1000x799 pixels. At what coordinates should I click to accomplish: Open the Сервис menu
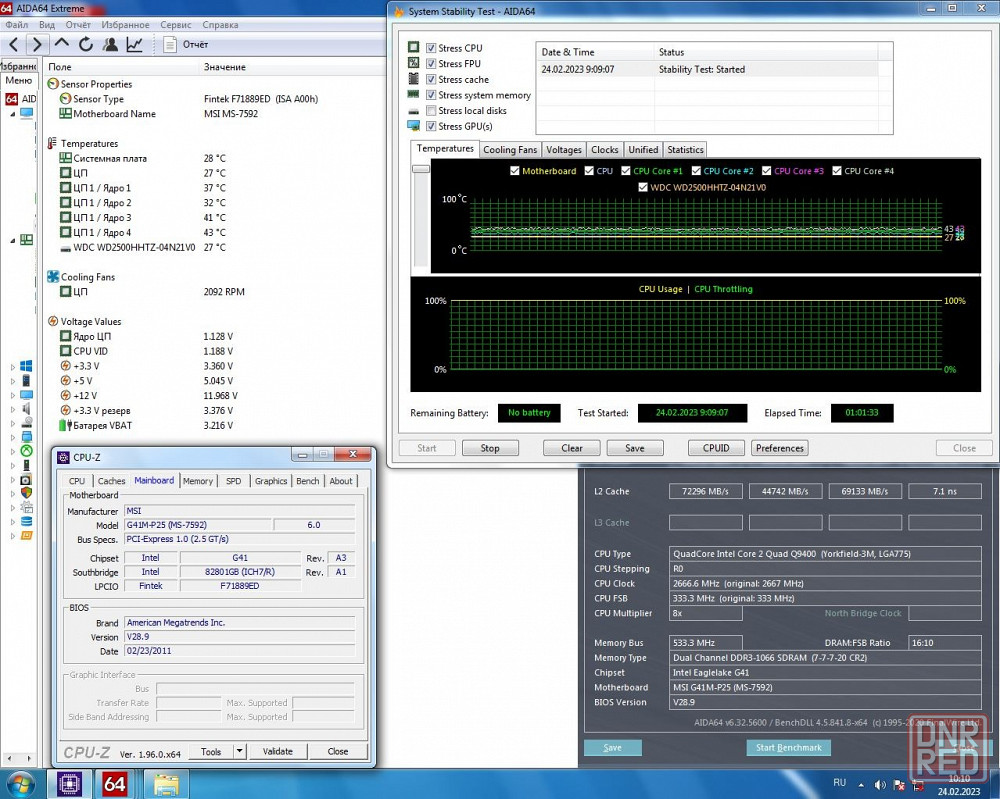point(175,24)
